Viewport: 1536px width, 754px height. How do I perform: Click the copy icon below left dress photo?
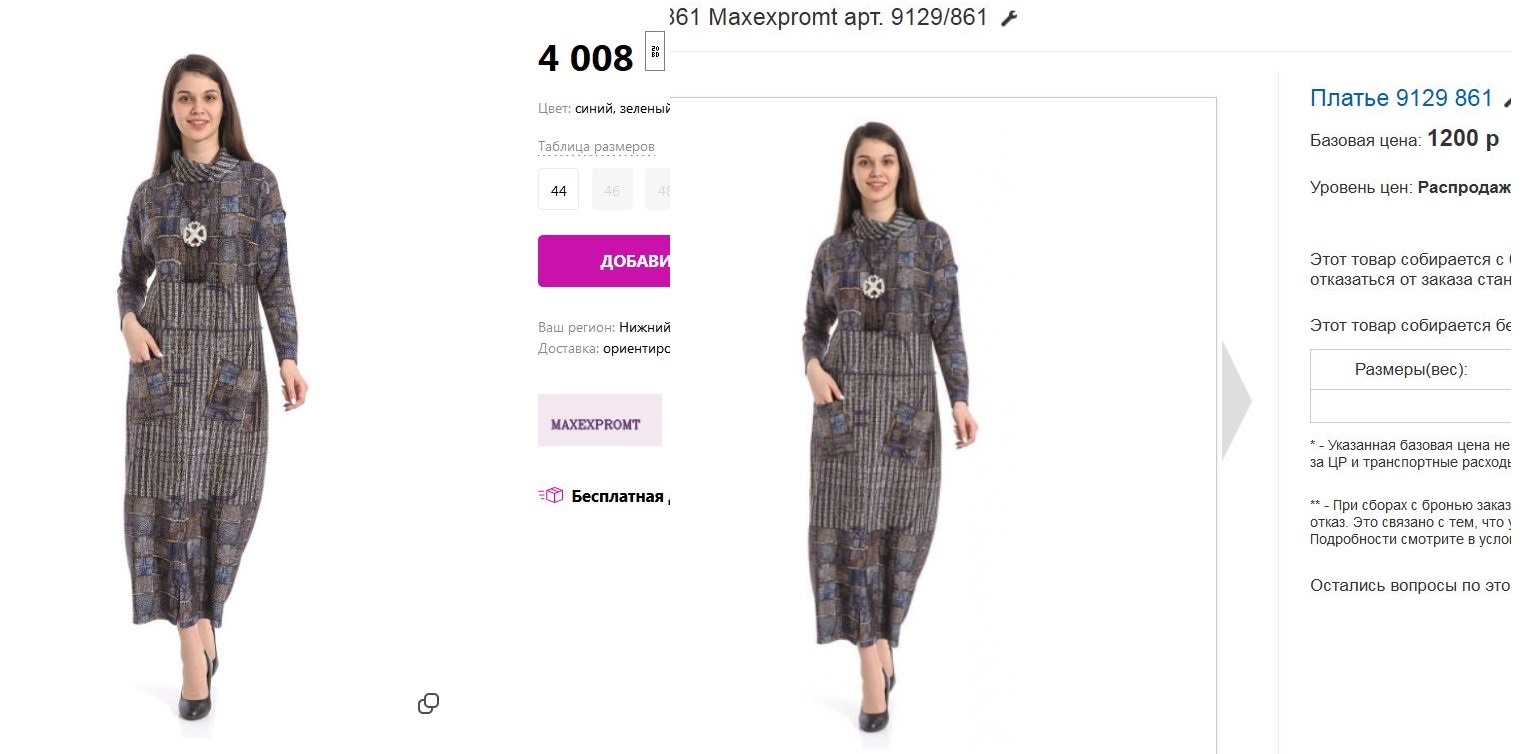[x=428, y=703]
